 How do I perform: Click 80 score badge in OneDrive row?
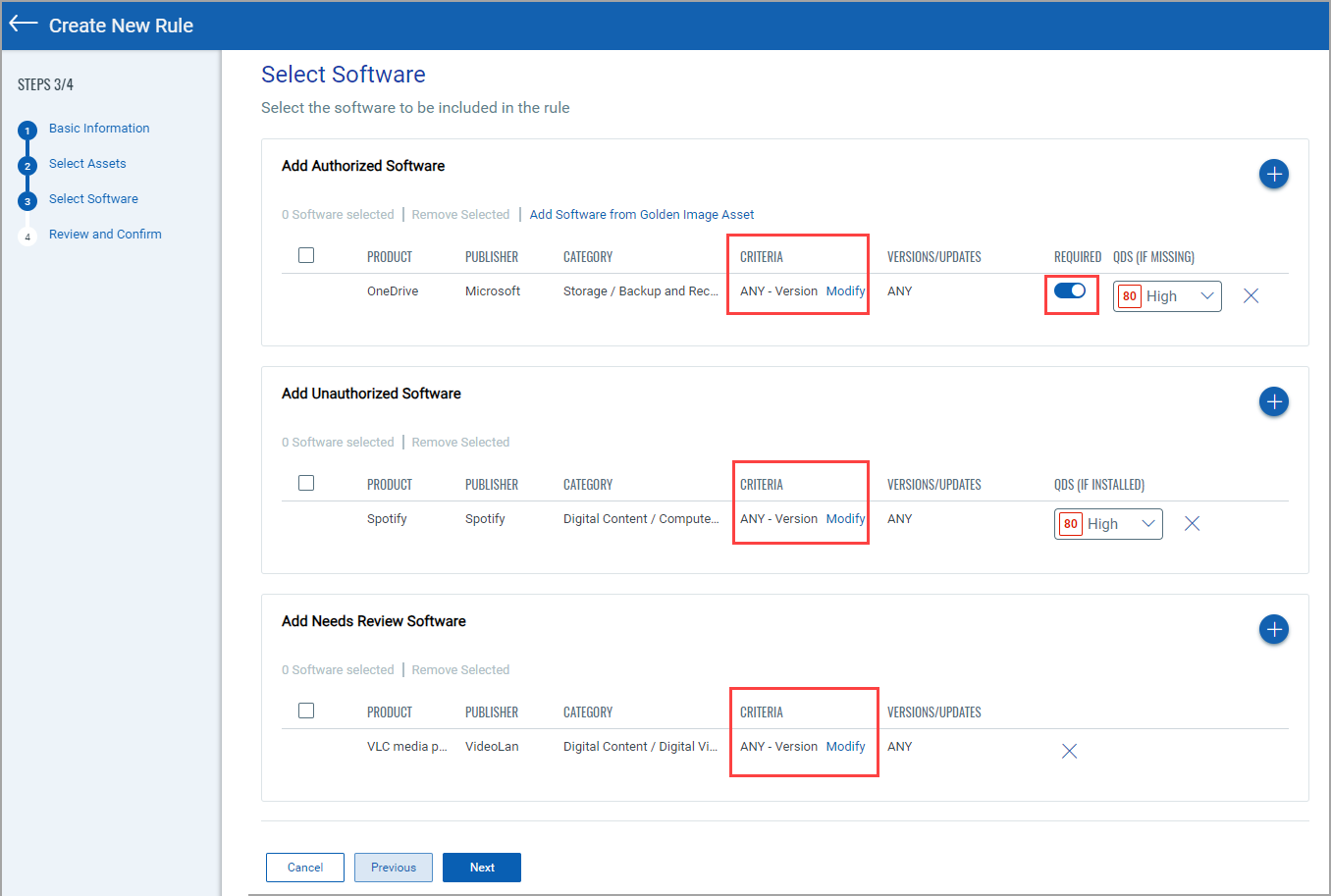(x=1130, y=296)
